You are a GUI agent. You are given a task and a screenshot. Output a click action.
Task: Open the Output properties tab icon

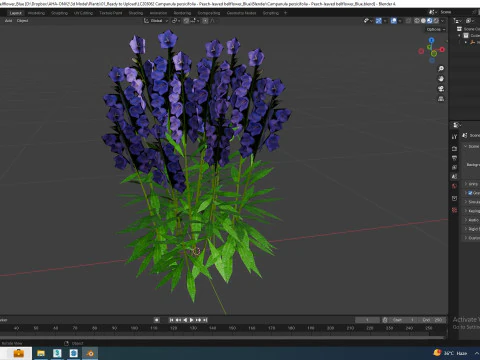pos(454,158)
